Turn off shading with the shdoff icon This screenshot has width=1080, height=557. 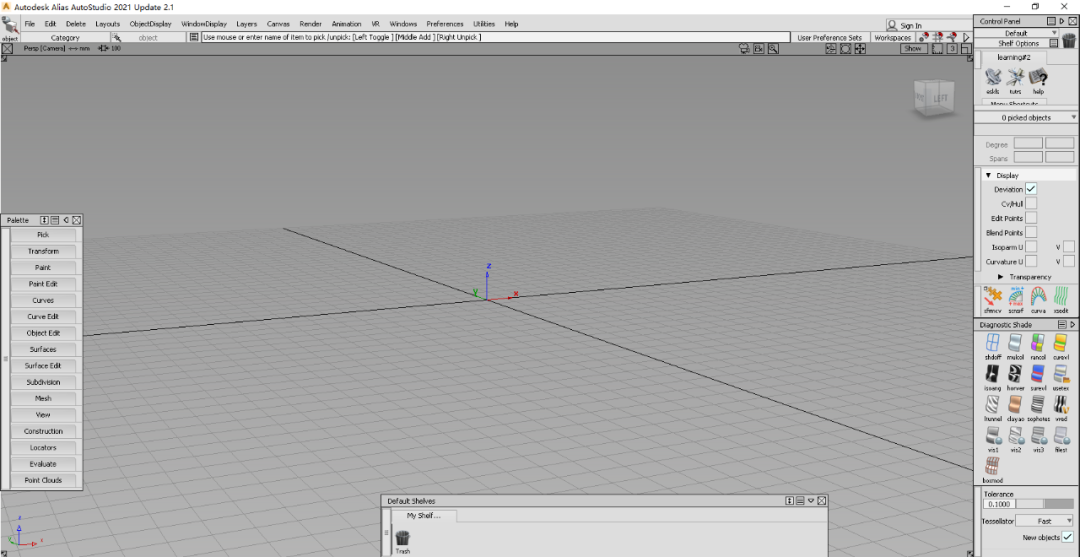pos(993,344)
